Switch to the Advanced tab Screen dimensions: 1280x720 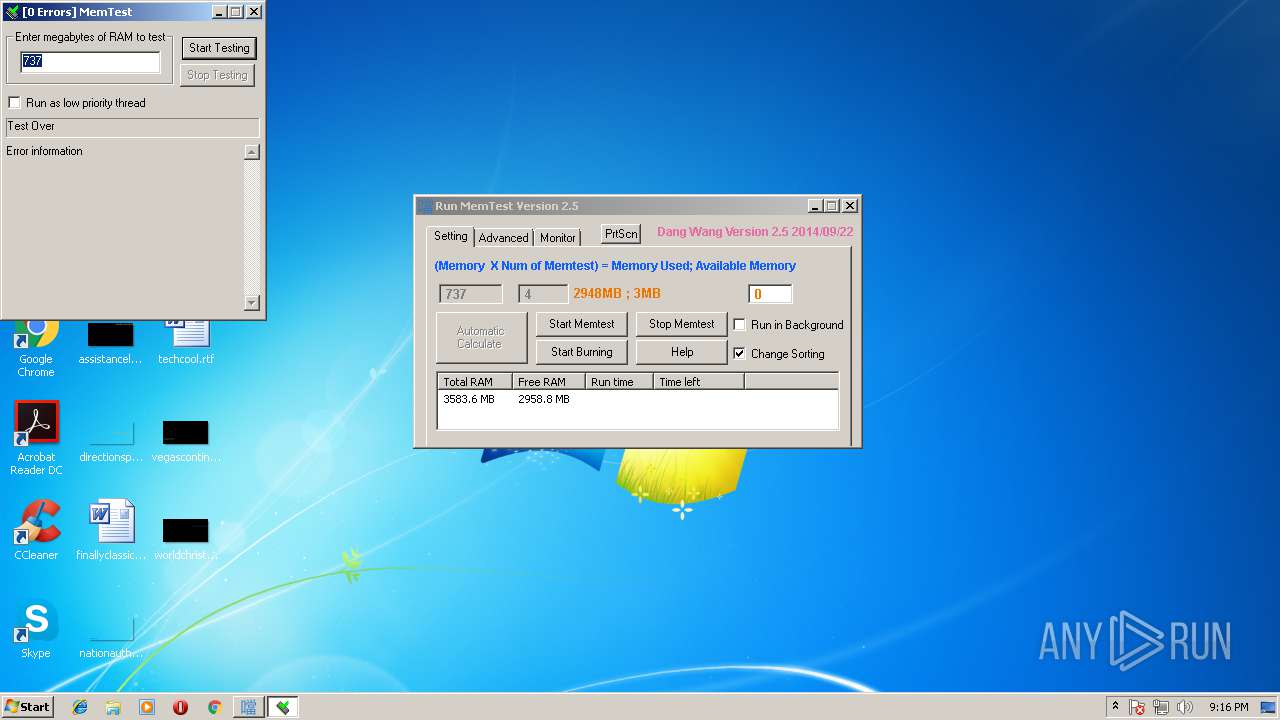pyautogui.click(x=503, y=238)
